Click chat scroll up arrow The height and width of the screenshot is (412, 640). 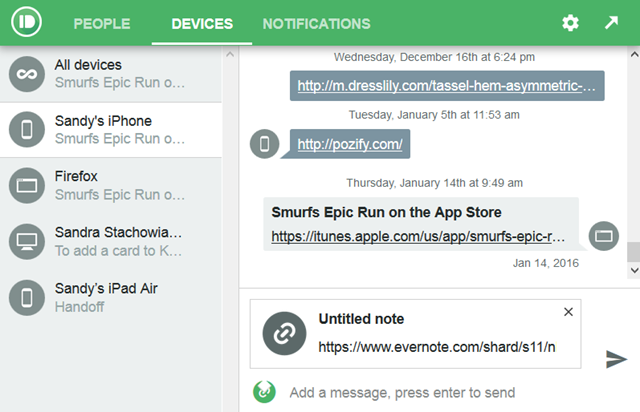pyautogui.click(x=634, y=54)
